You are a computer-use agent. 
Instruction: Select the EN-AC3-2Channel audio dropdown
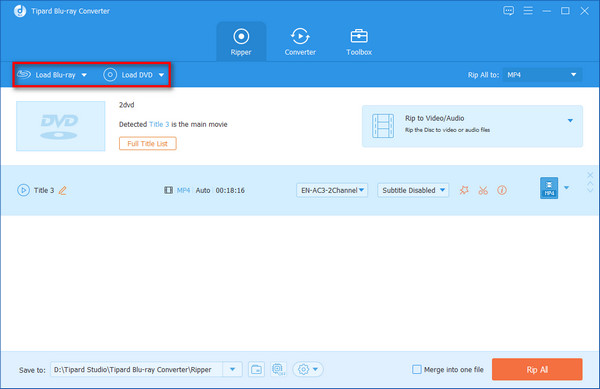pyautogui.click(x=332, y=190)
